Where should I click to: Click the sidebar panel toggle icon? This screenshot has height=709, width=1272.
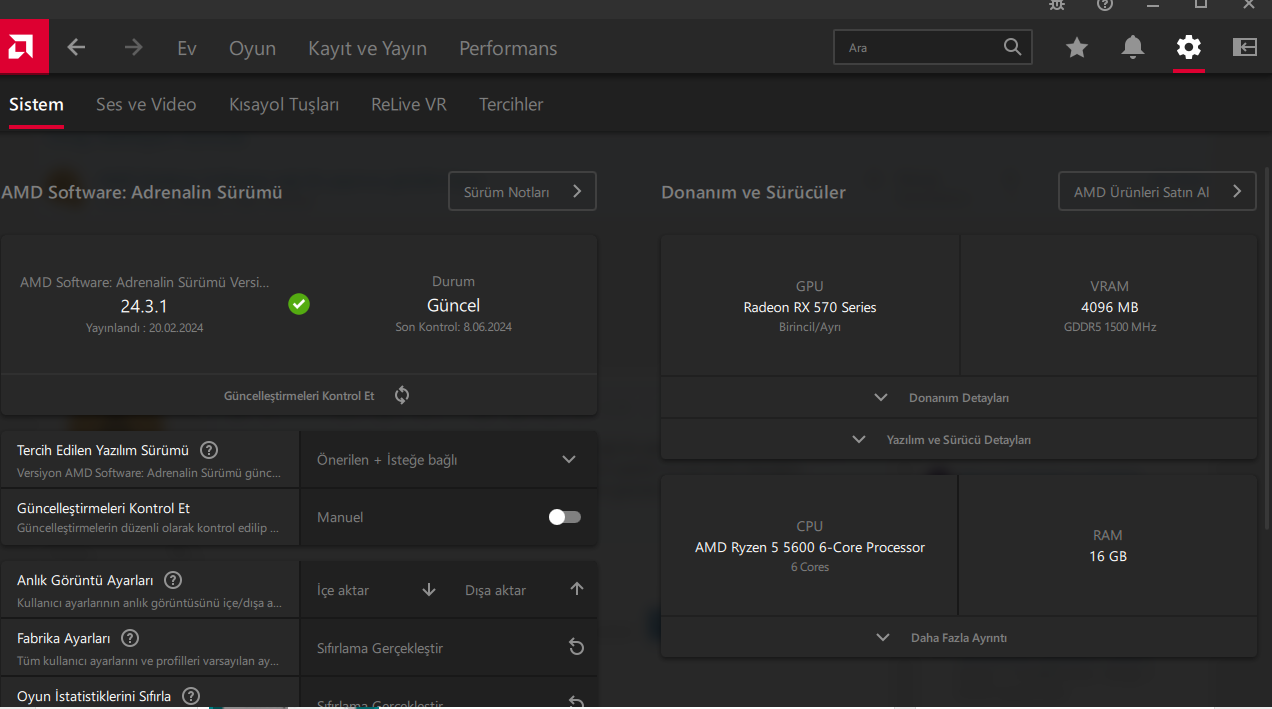1245,47
